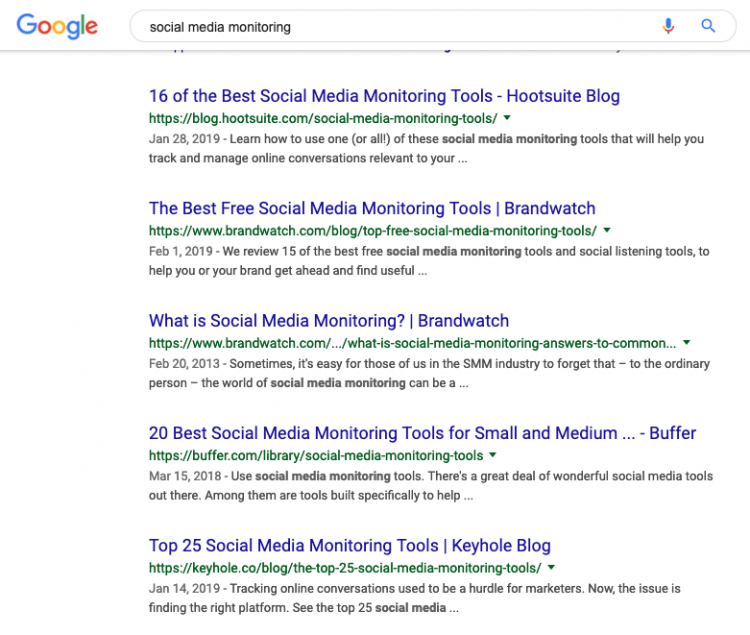Expand the dropdown arrow beside blog.hootsuite.com URL
This screenshot has height=635, width=750.
coord(508,118)
